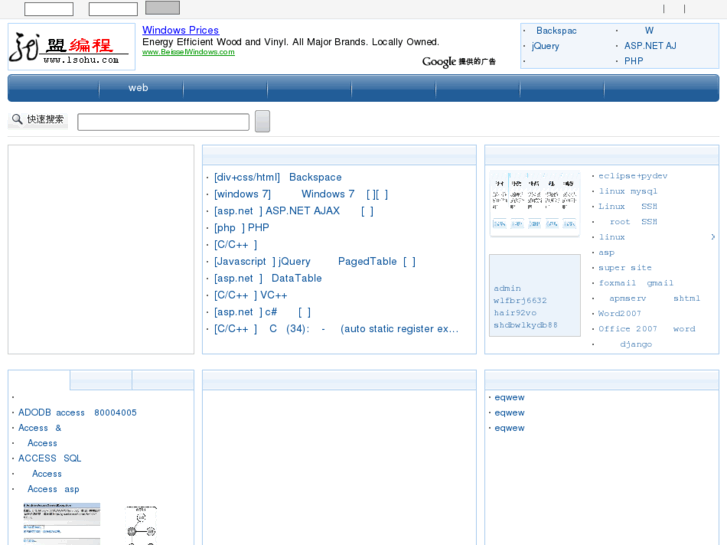727x545 pixels.
Task: Click the Linux SSH link
Action: point(628,206)
